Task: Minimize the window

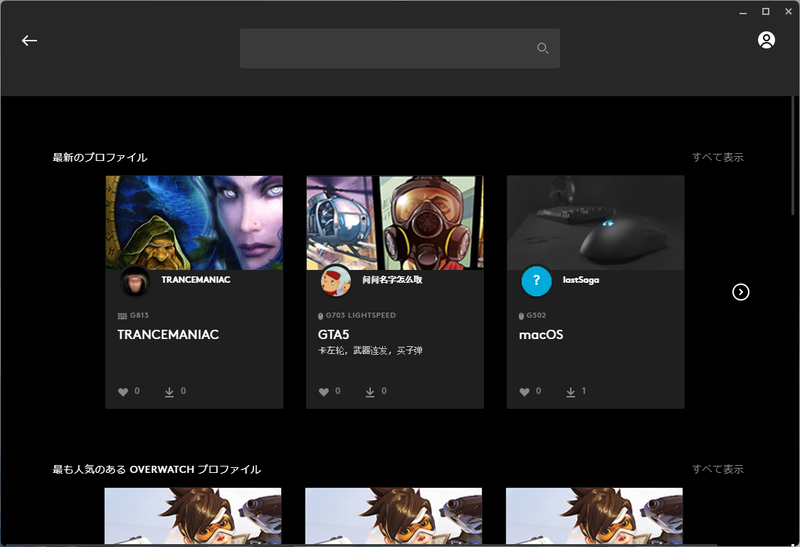Action: 743,12
